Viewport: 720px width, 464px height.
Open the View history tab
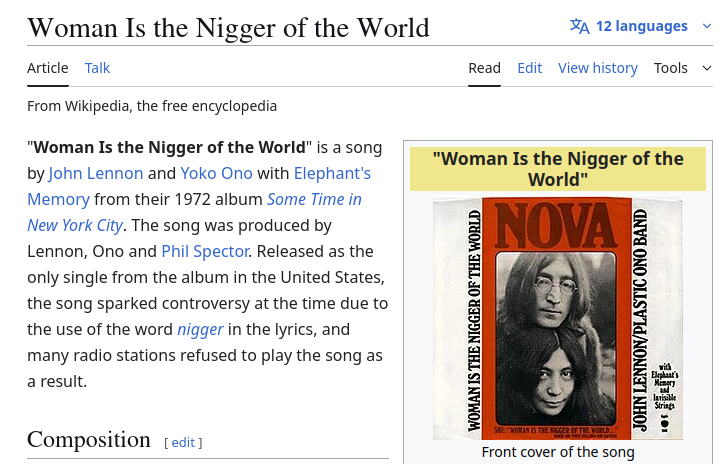coord(597,68)
